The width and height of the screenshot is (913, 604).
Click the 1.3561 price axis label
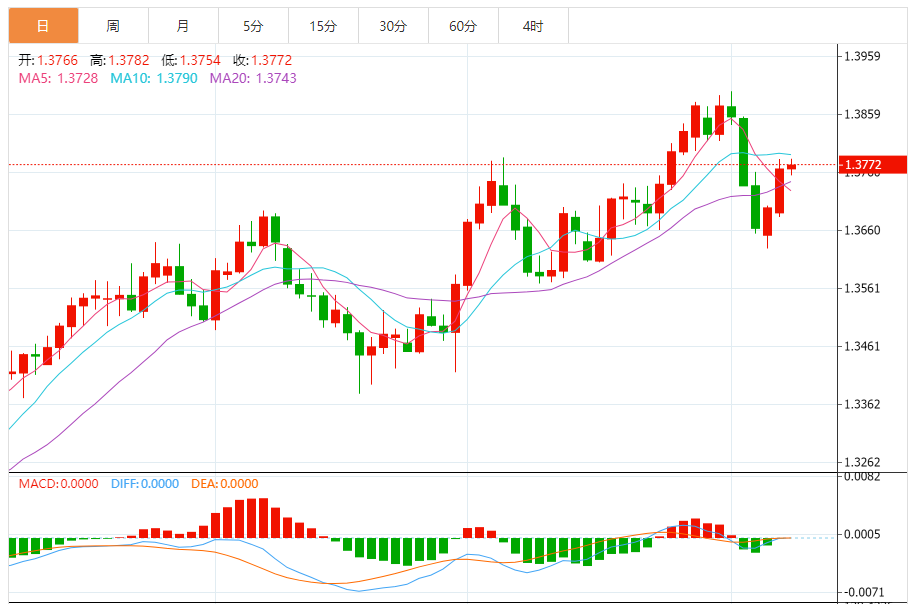point(862,288)
